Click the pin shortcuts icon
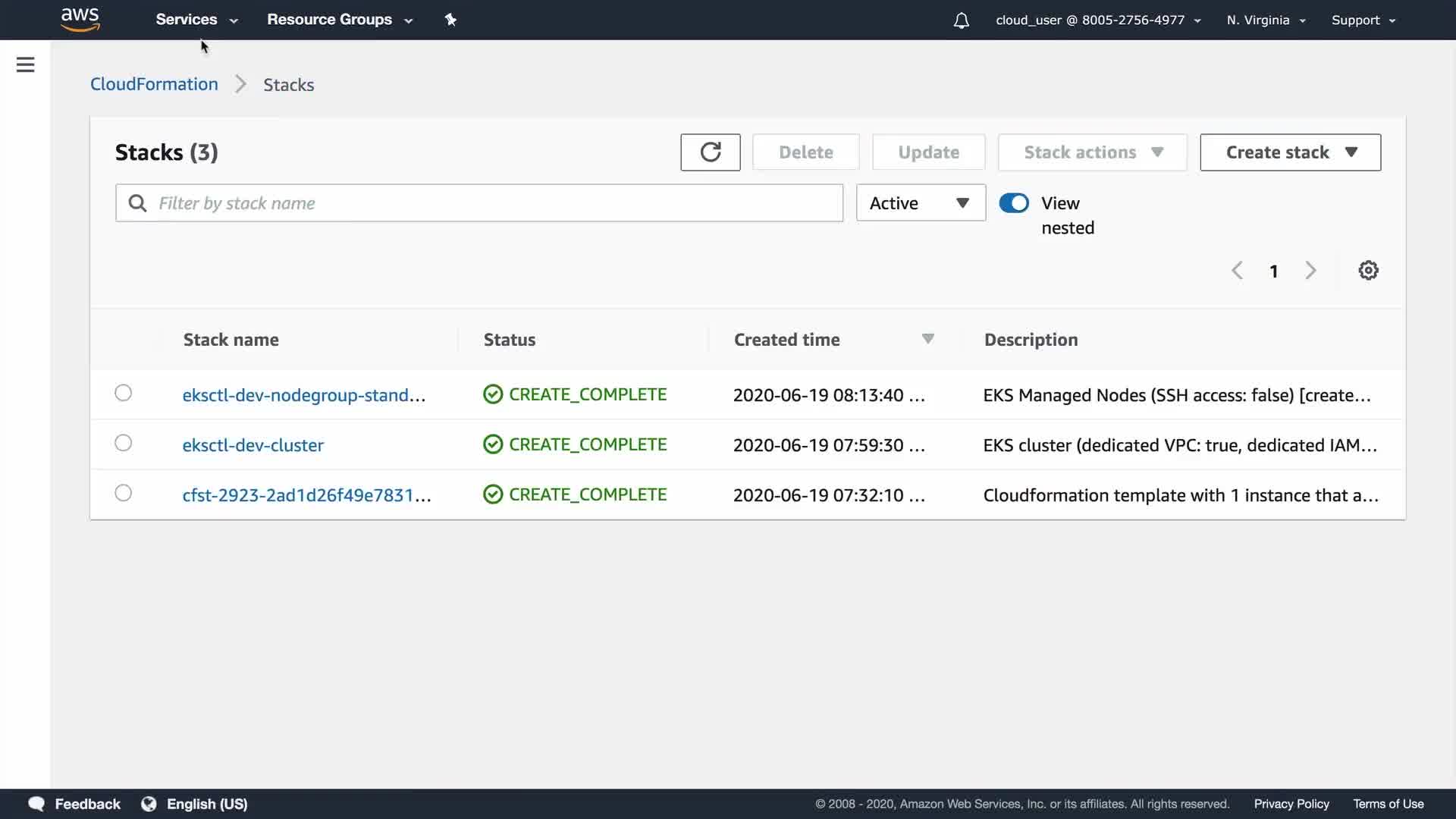 450,20
